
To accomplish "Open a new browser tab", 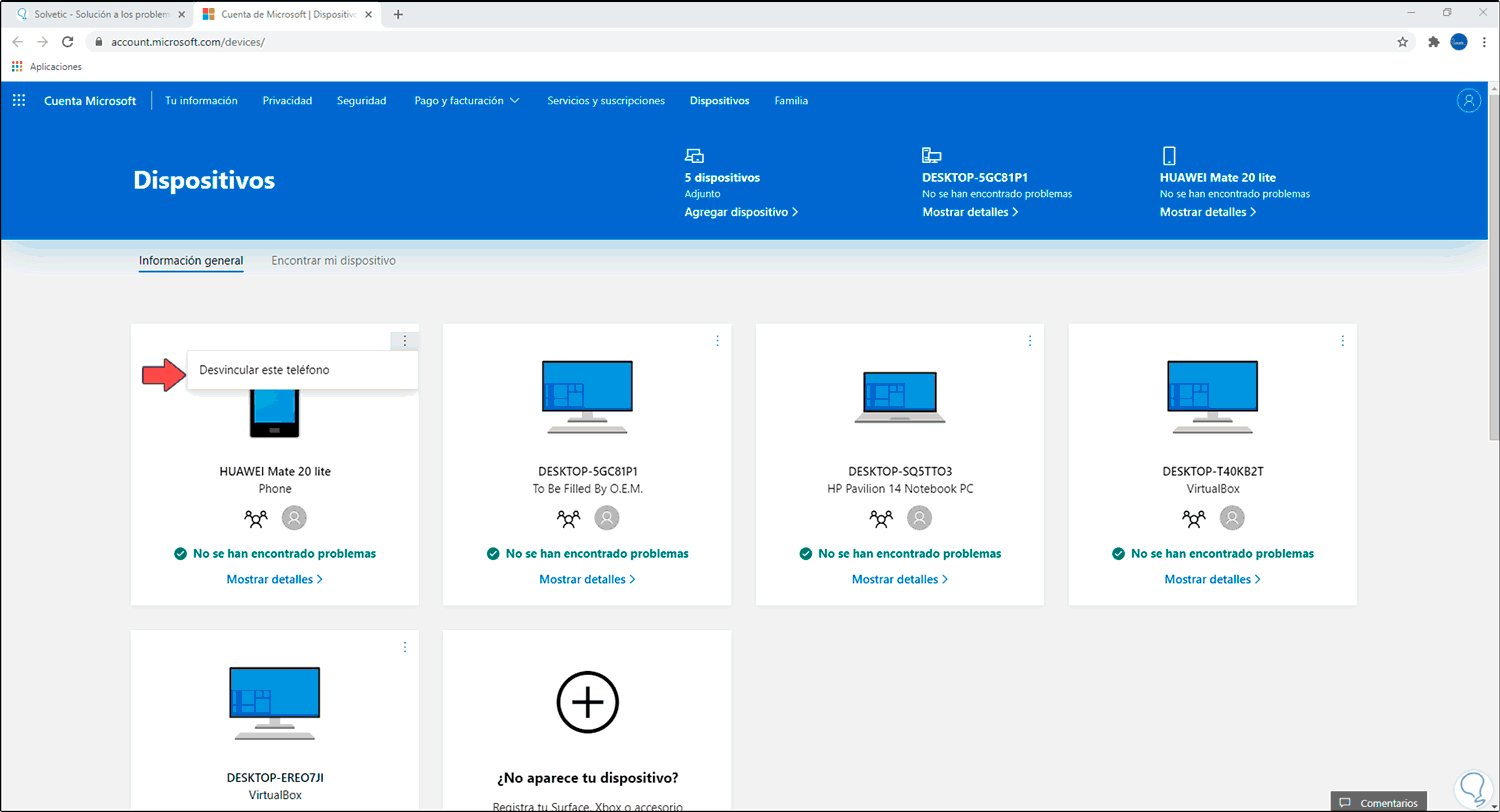I will [398, 14].
